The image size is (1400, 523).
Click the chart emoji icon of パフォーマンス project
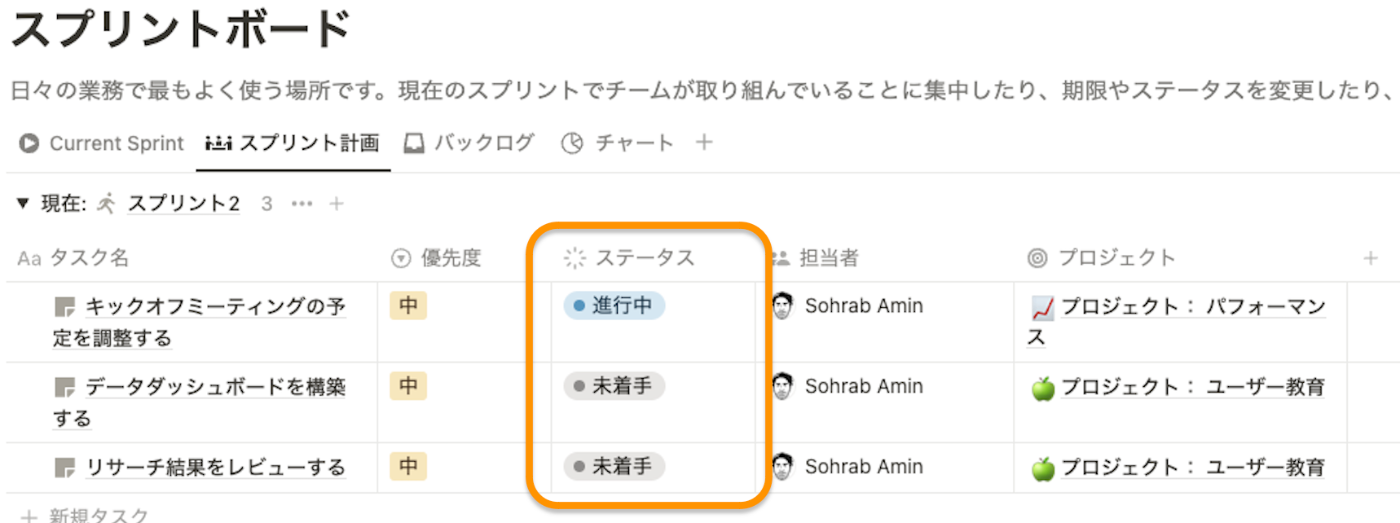[x=1043, y=307]
